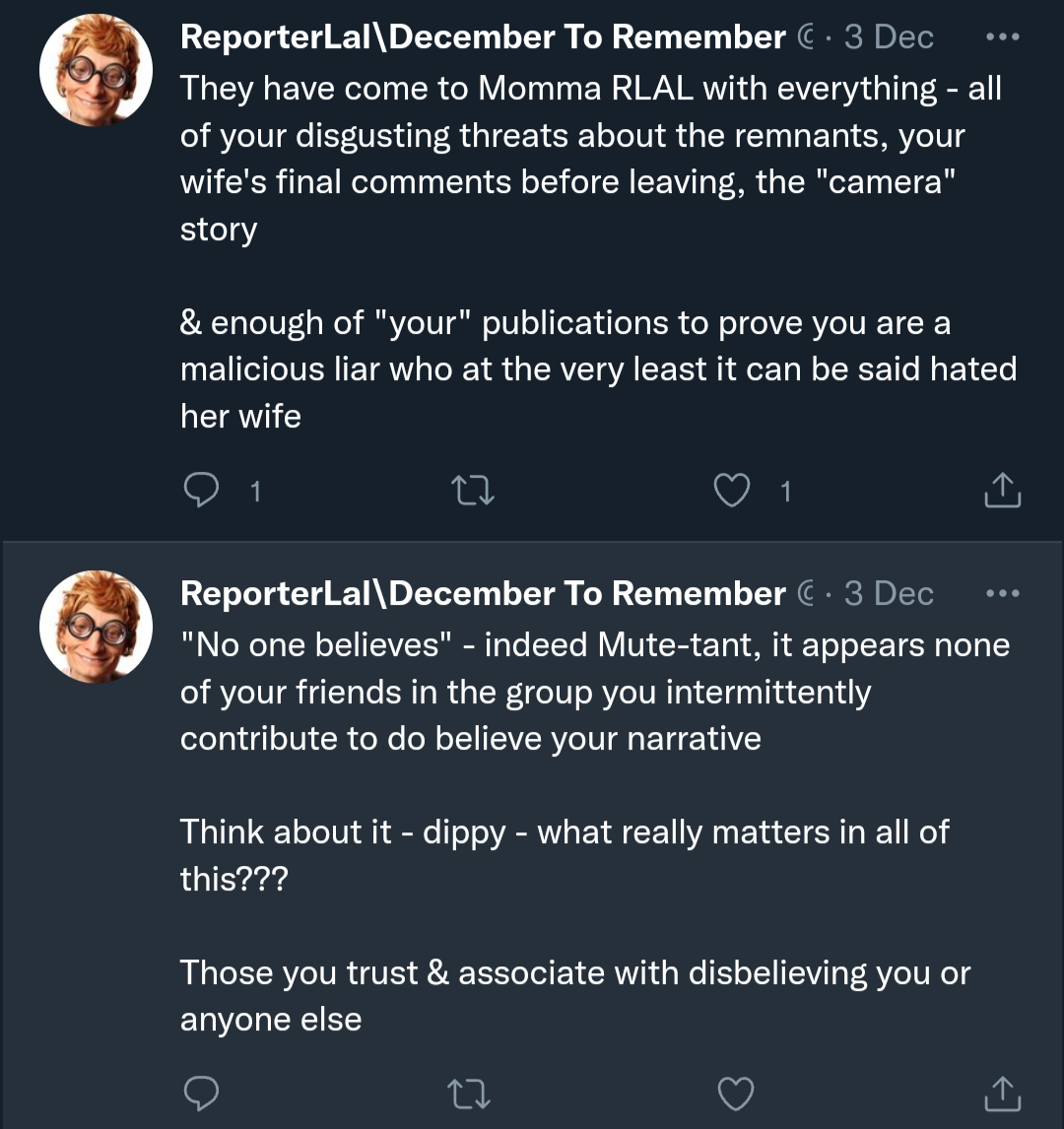This screenshot has width=1064, height=1129.
Task: Click the like count on first tweet
Action: click(785, 491)
